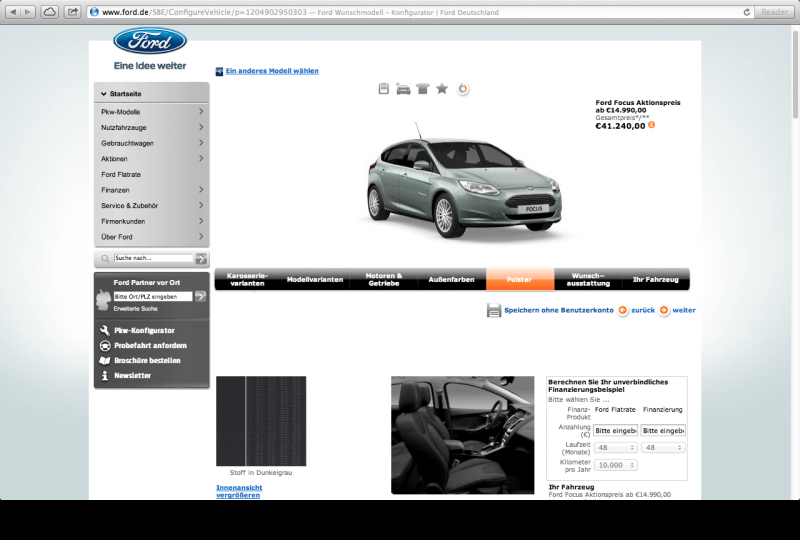Click the orange zurück arrow icon

pyautogui.click(x=623, y=310)
